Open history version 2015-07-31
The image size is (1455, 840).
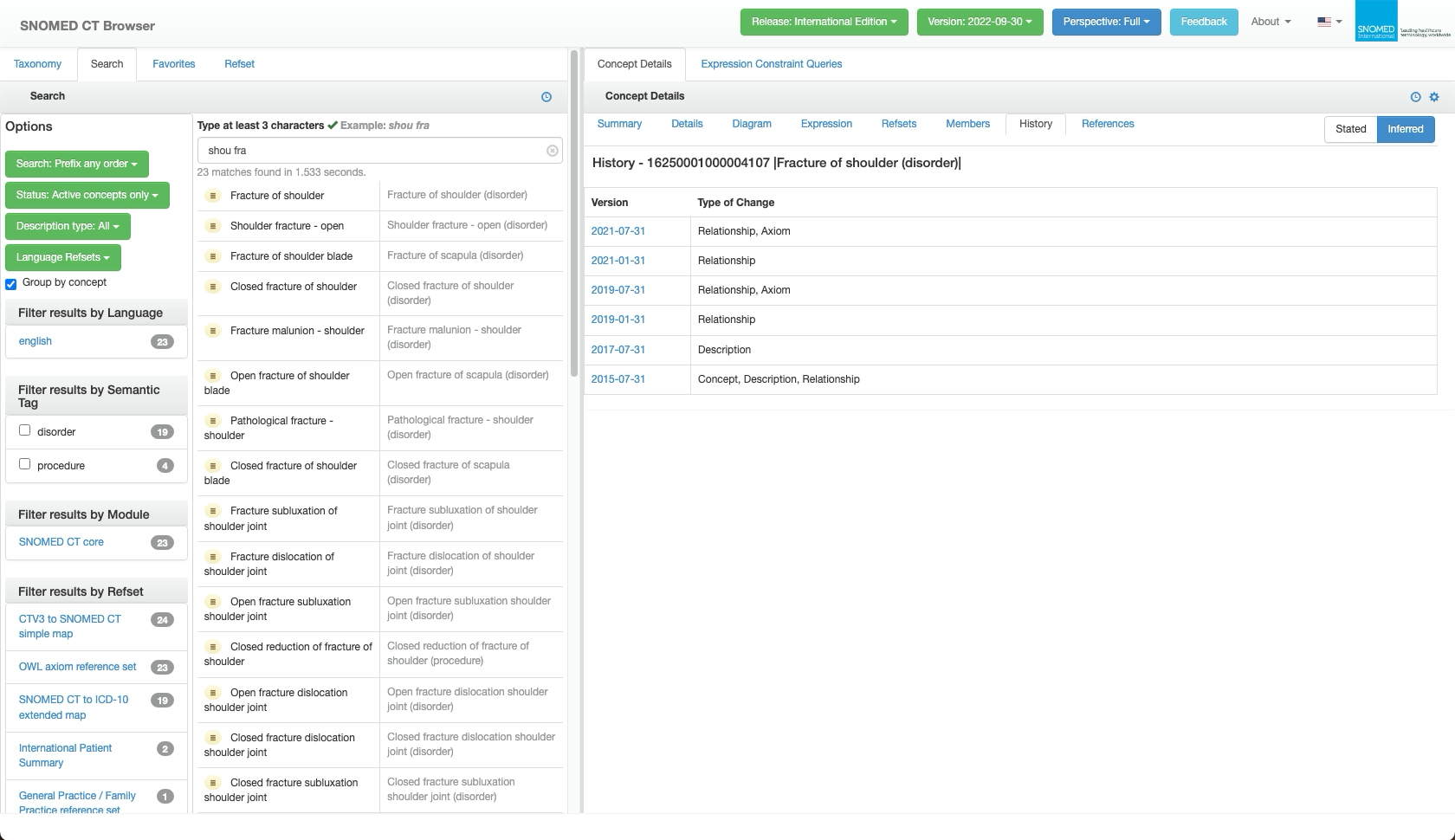618,379
